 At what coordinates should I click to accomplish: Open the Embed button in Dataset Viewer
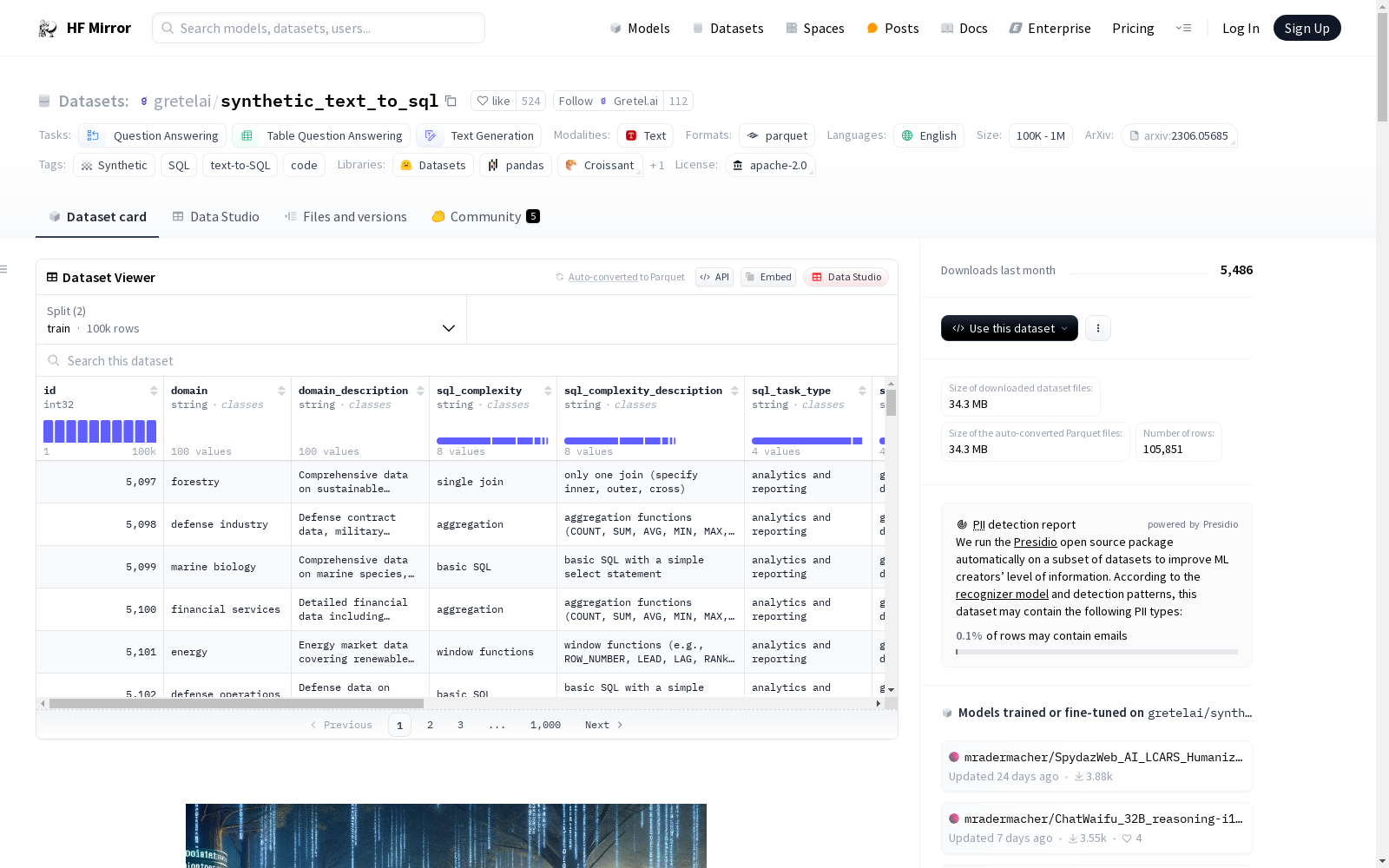(x=768, y=277)
